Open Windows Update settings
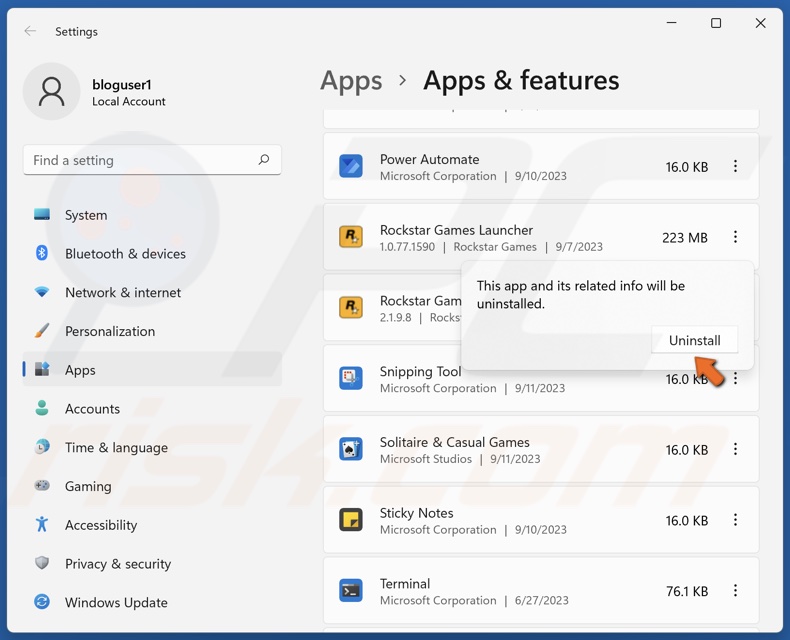 (152, 602)
